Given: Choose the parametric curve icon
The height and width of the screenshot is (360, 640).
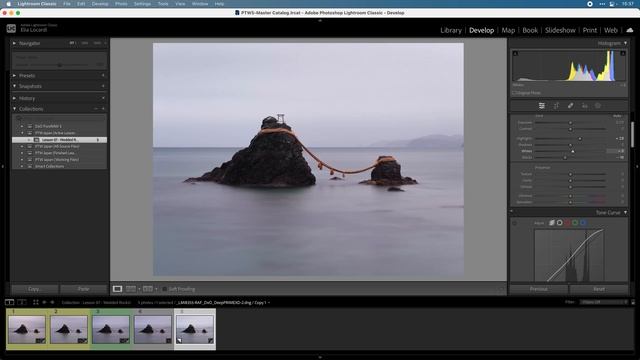Looking at the screenshot, I should tap(551, 223).
